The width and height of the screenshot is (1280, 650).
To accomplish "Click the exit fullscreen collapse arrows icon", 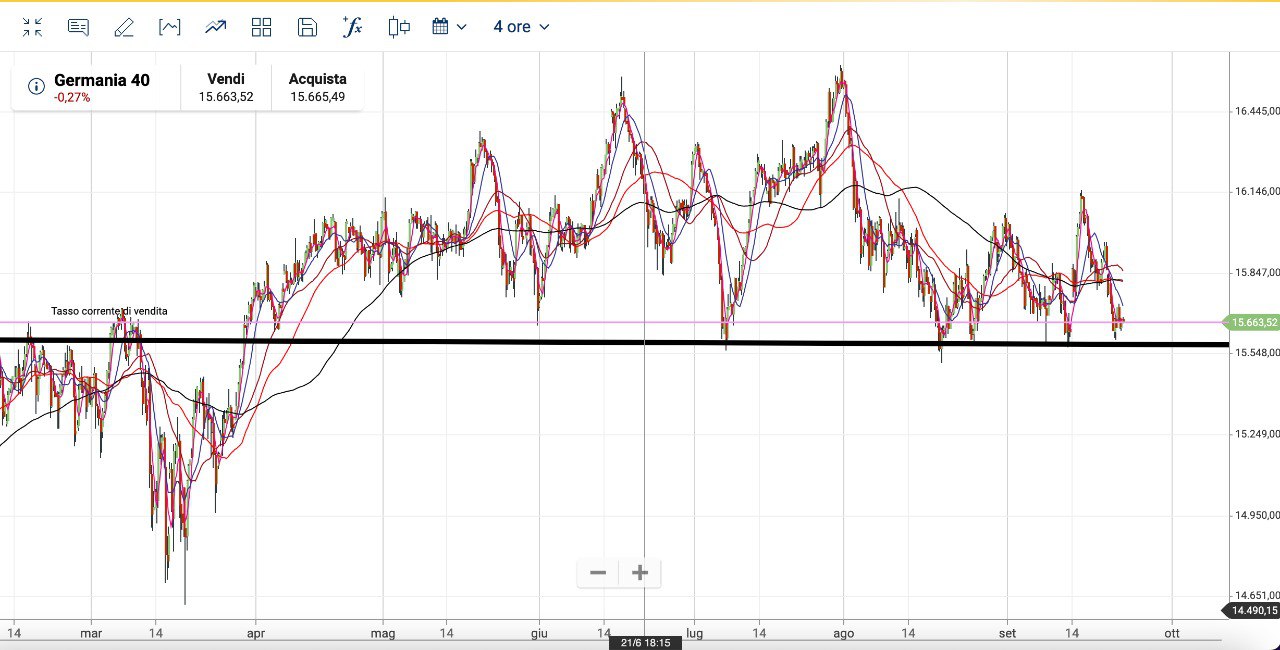I will (32, 27).
